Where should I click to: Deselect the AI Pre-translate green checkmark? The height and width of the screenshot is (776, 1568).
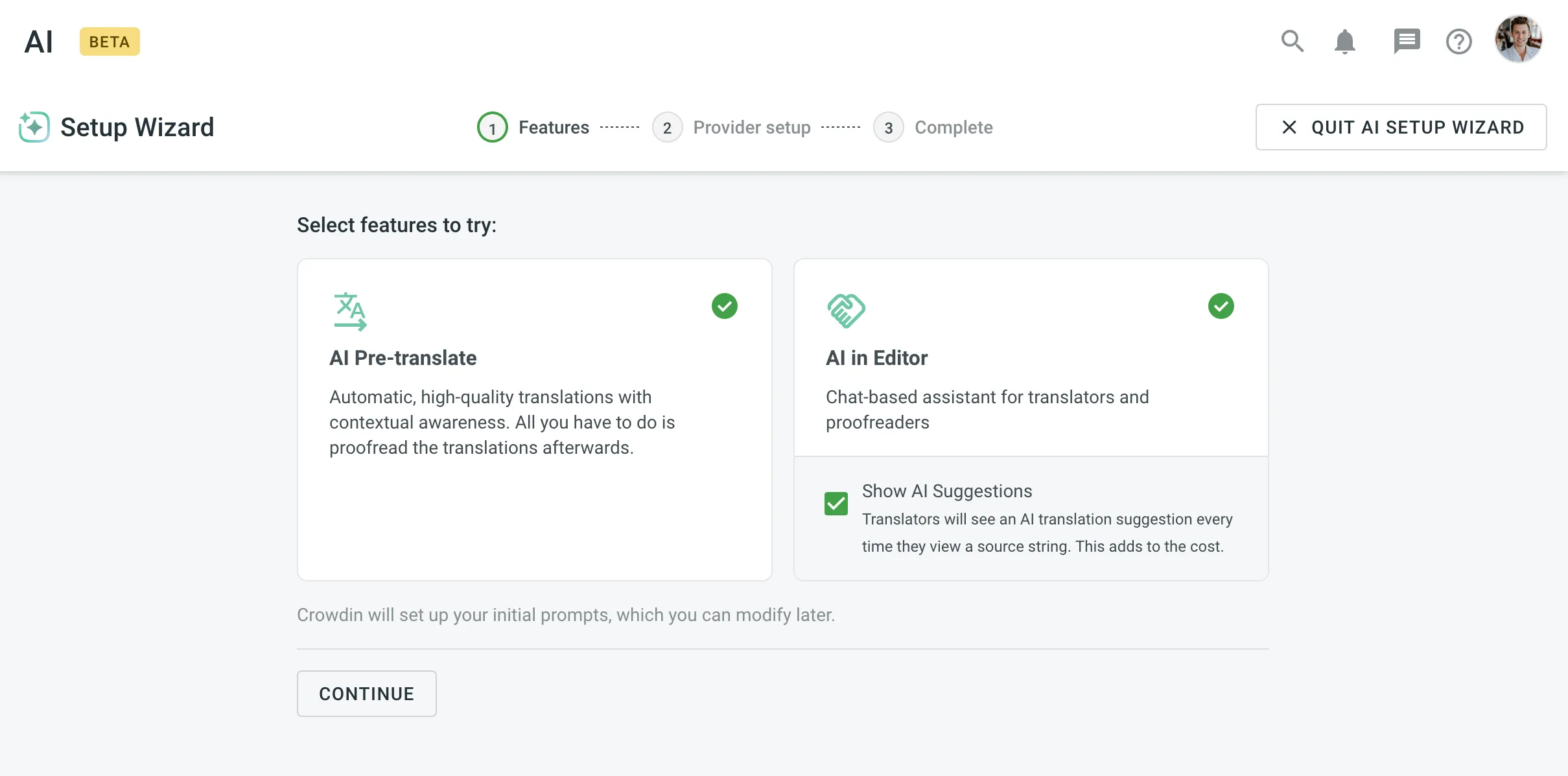tap(725, 306)
